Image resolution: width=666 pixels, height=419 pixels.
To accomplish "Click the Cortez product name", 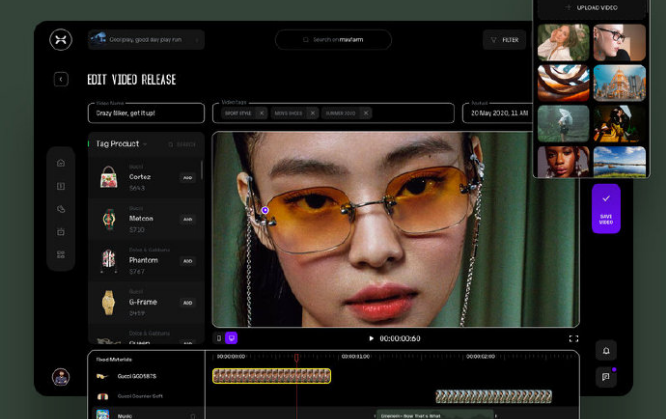I will (x=140, y=177).
